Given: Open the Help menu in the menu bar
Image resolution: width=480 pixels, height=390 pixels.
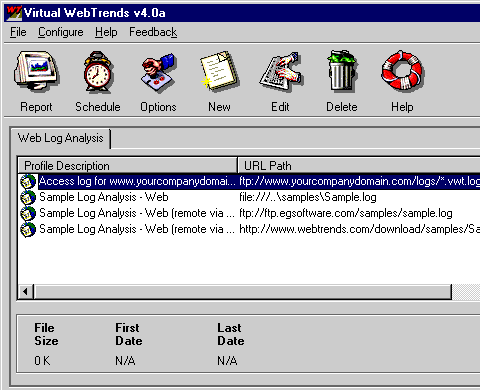Looking at the screenshot, I should [106, 32].
